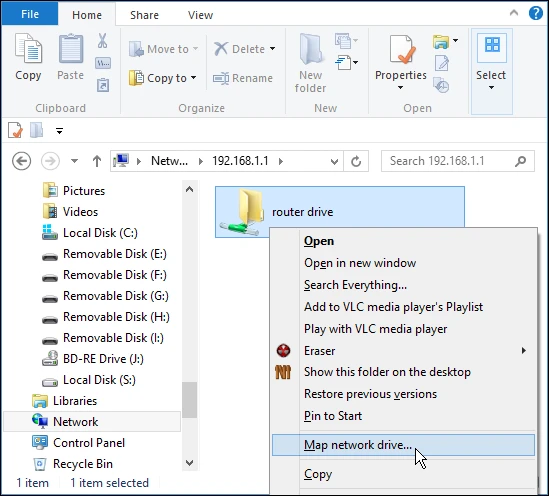Choose bold Open in context menu
This screenshot has height=496, width=549.
point(403,241)
